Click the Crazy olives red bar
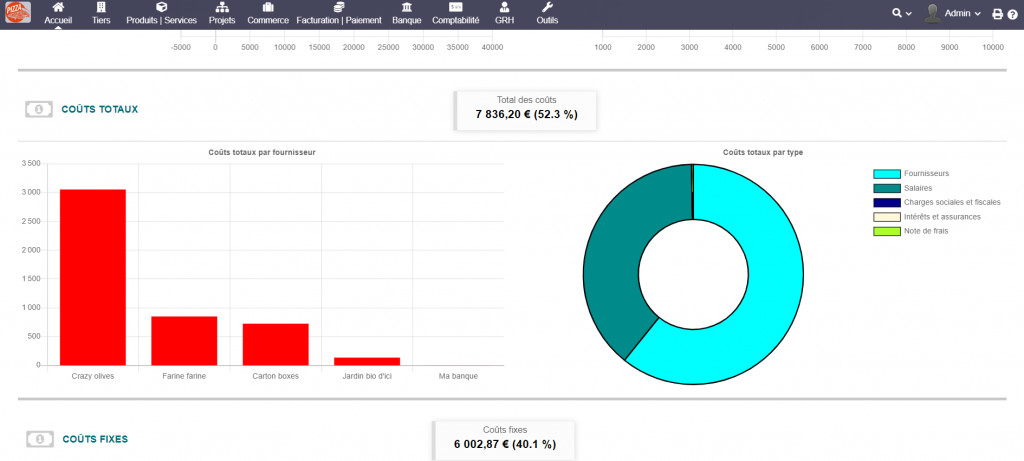 93,277
